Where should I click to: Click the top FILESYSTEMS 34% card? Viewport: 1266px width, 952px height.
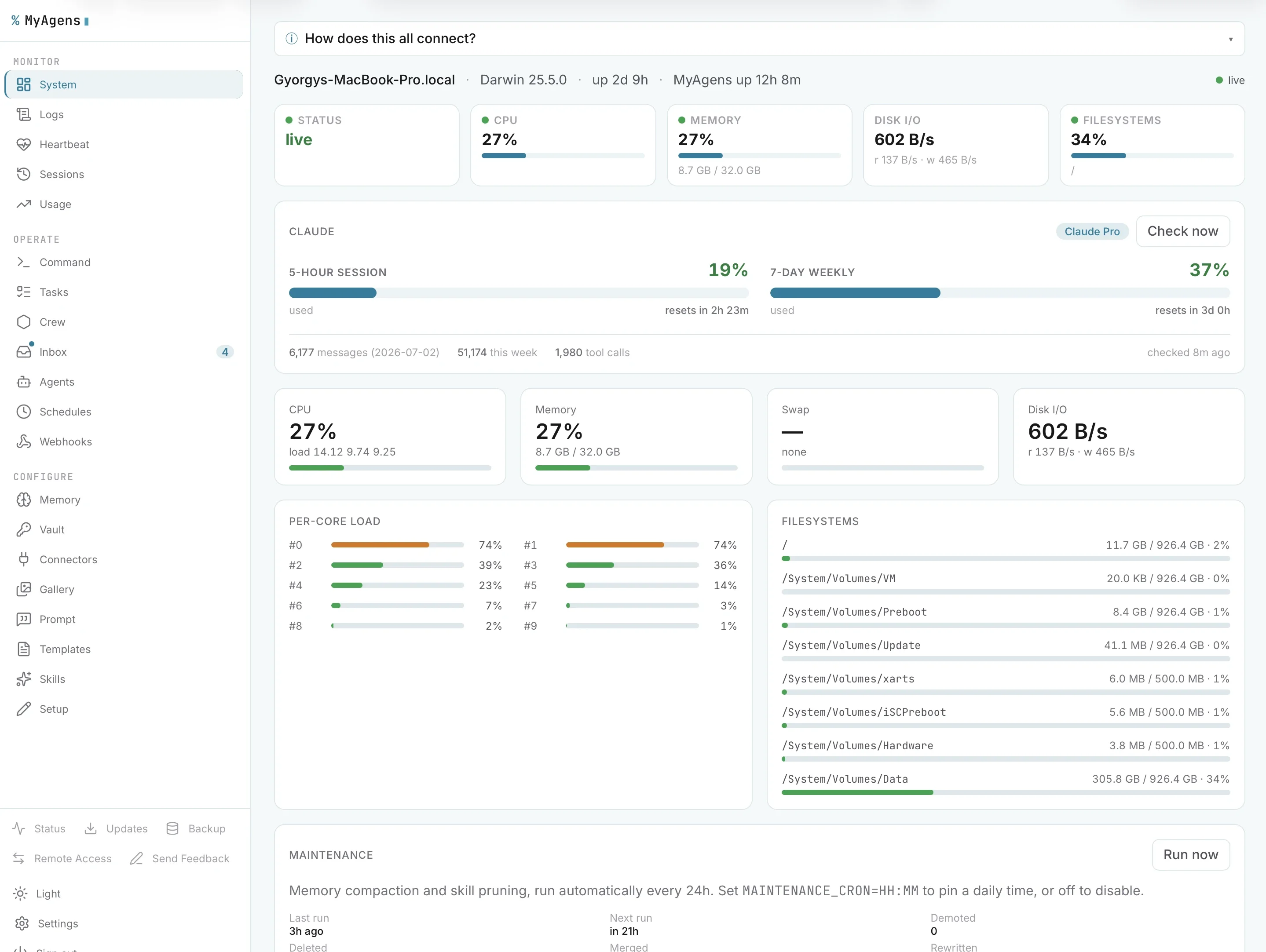(x=1152, y=145)
